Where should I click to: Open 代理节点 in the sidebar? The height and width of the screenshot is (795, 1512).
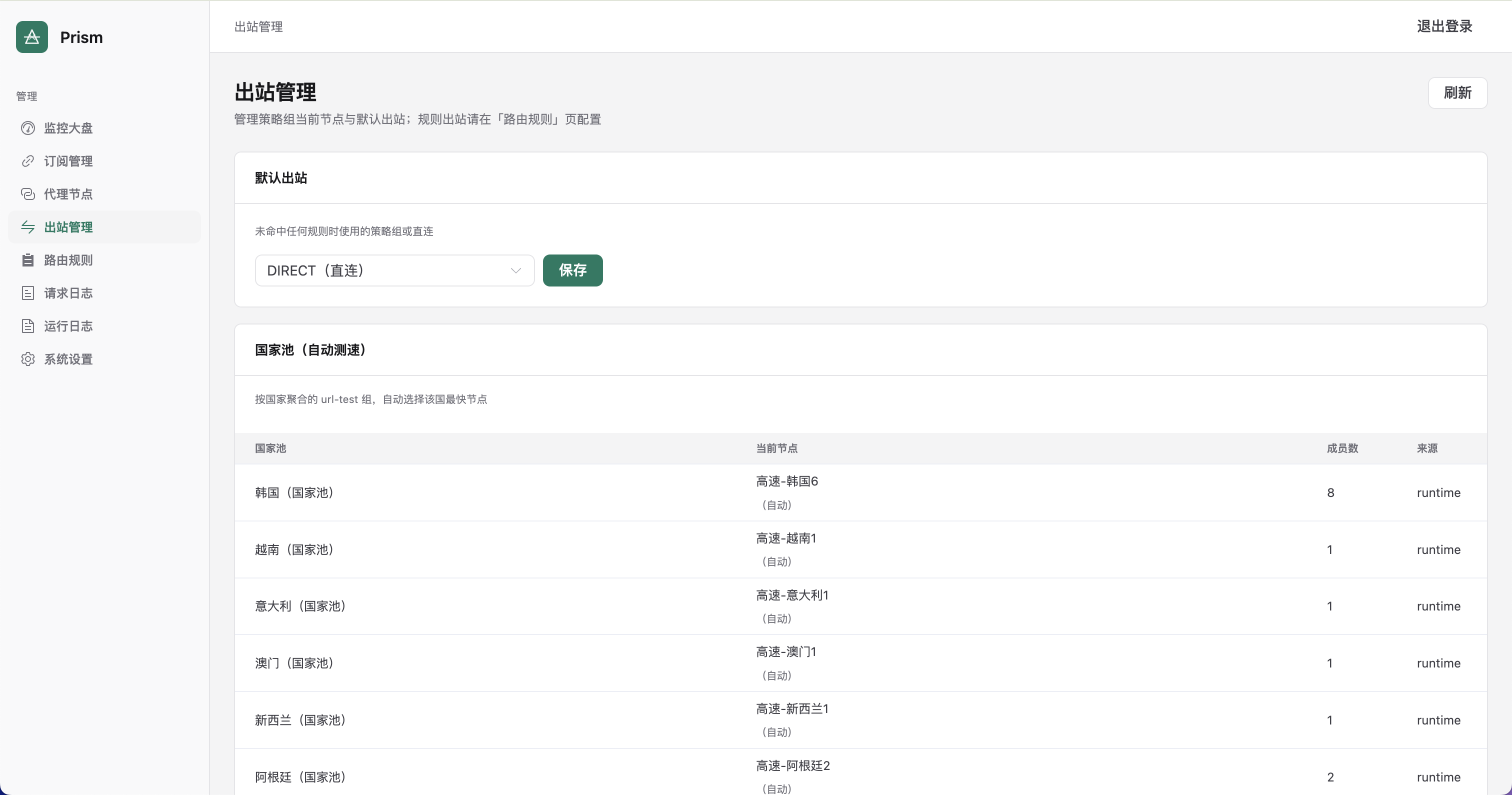coord(104,194)
